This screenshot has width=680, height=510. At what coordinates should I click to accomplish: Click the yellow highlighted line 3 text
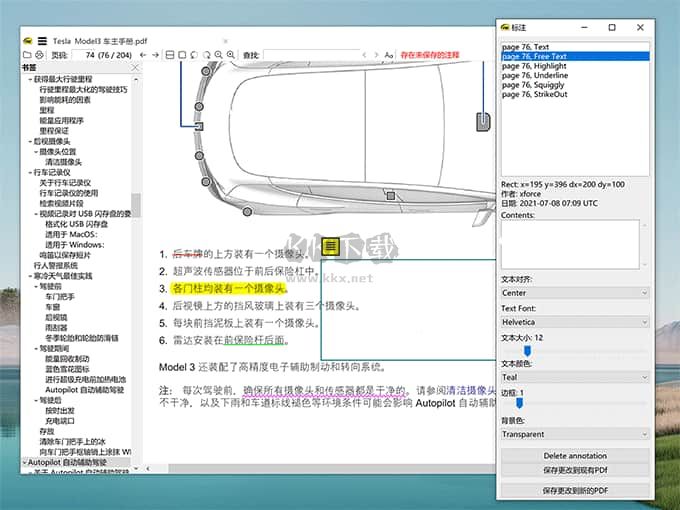coord(228,288)
